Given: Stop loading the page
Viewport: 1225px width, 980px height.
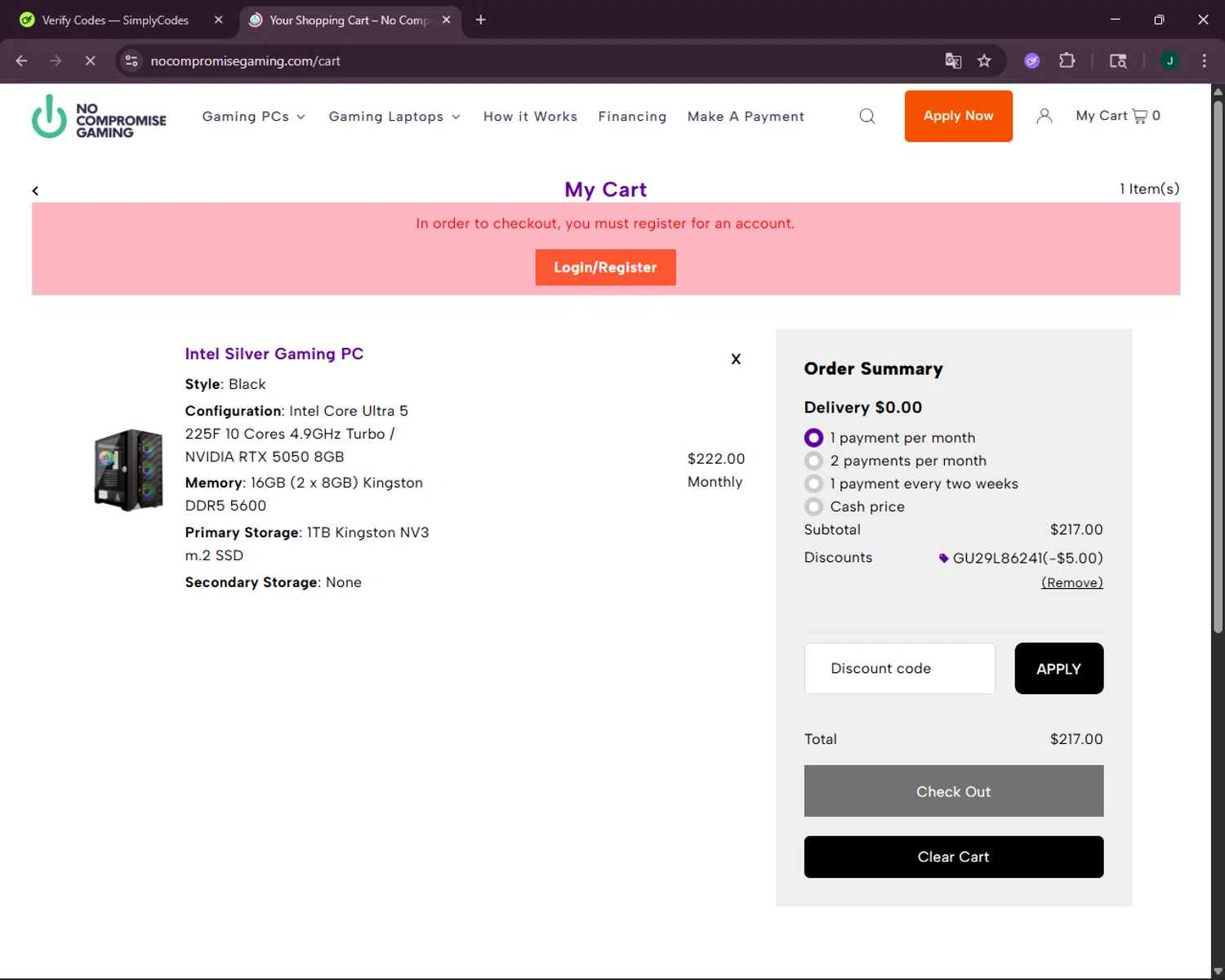Looking at the screenshot, I should pyautogui.click(x=90, y=60).
